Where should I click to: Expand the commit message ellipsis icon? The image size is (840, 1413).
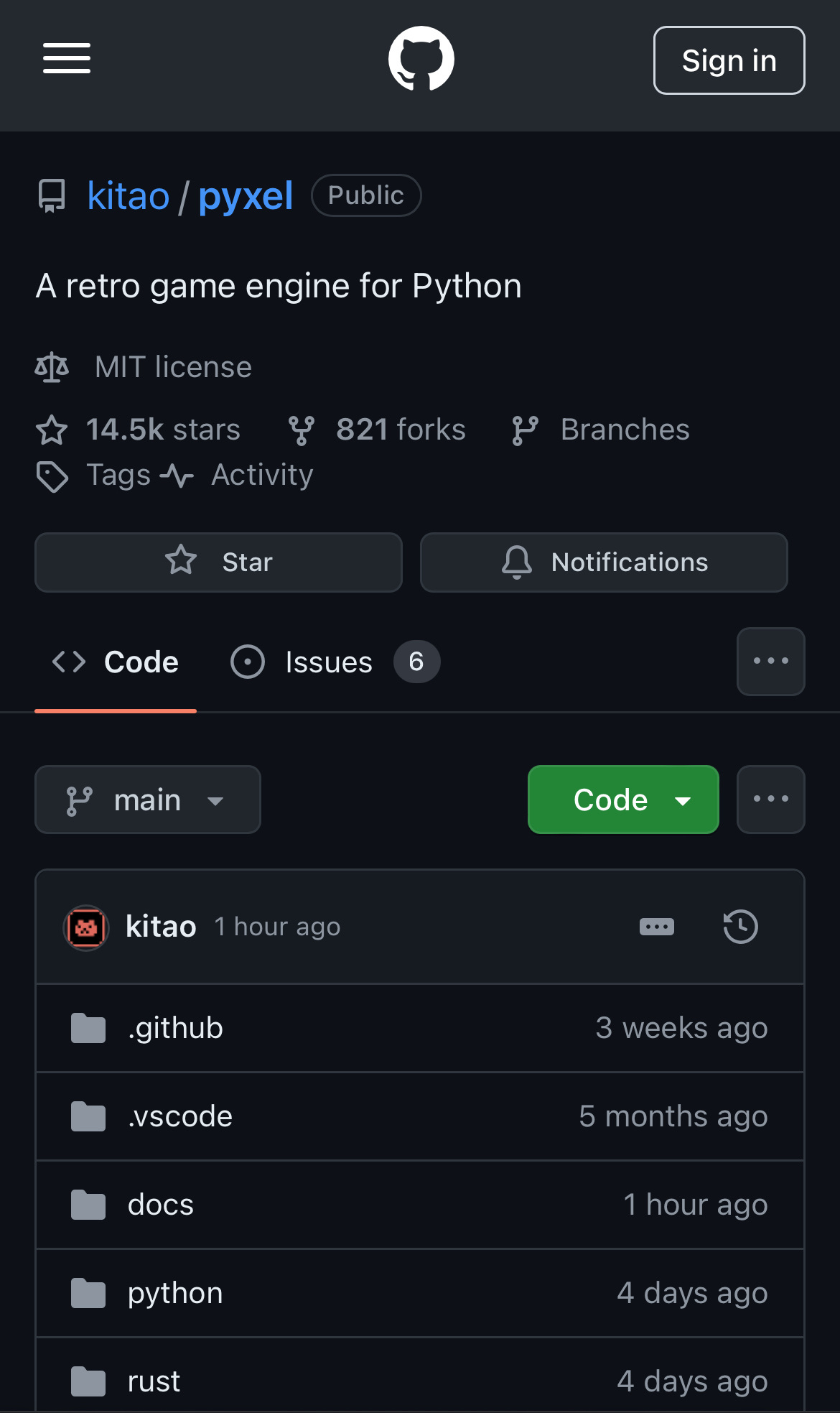tap(657, 927)
